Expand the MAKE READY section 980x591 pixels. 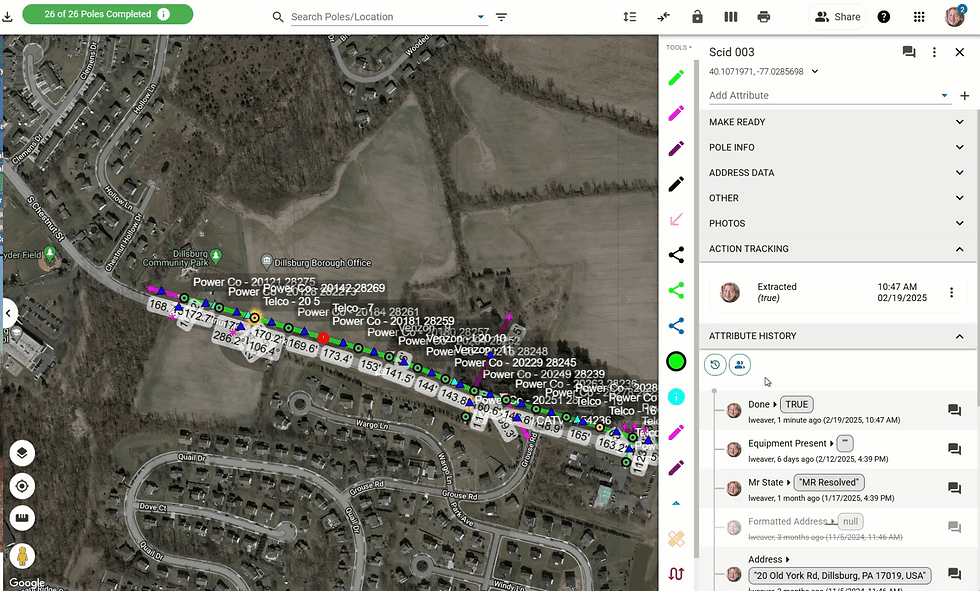point(838,122)
